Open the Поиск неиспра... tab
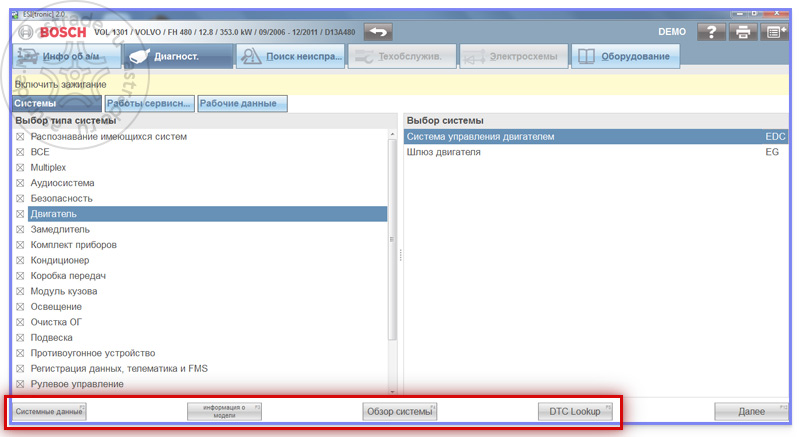The width and height of the screenshot is (799, 437). click(x=290, y=56)
